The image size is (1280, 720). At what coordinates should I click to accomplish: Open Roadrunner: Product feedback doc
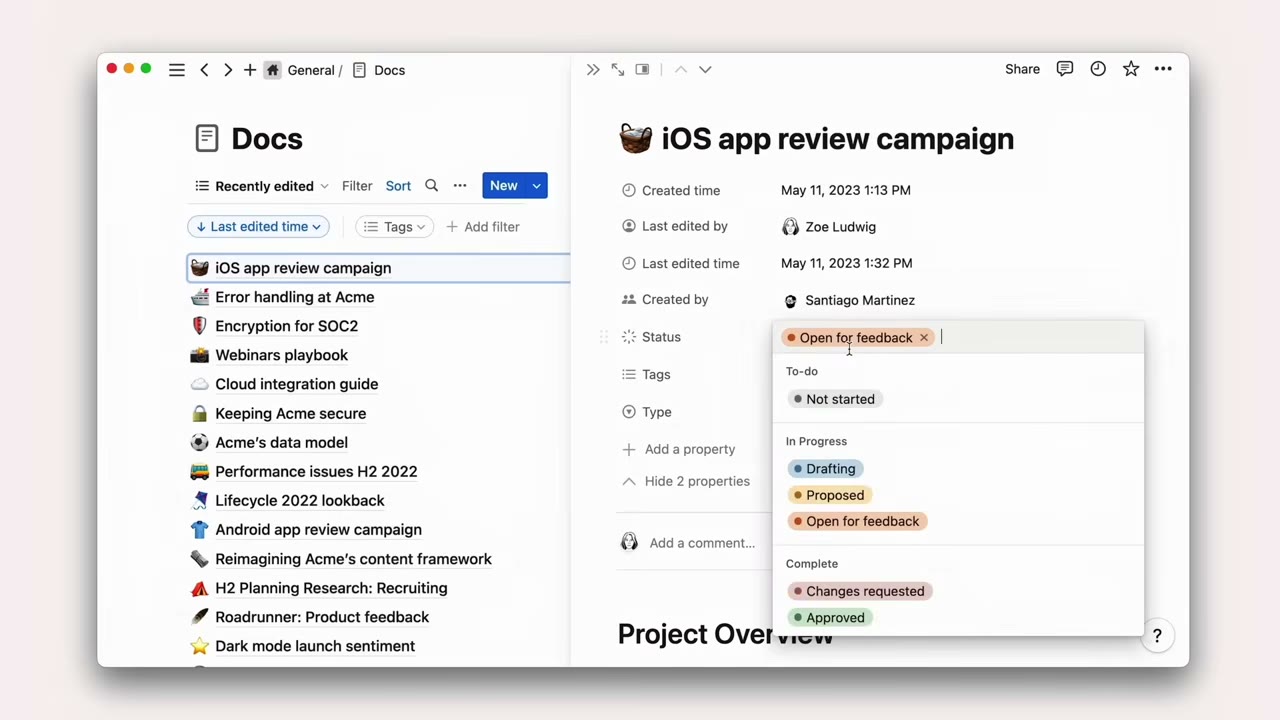pos(322,617)
